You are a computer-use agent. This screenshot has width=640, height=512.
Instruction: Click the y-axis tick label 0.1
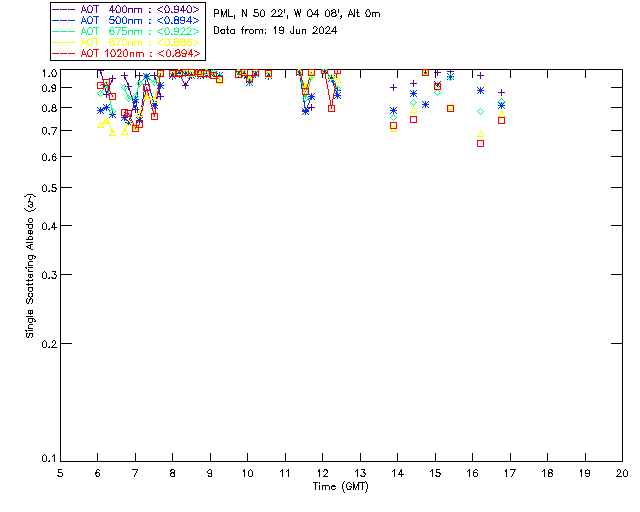click(x=46, y=459)
